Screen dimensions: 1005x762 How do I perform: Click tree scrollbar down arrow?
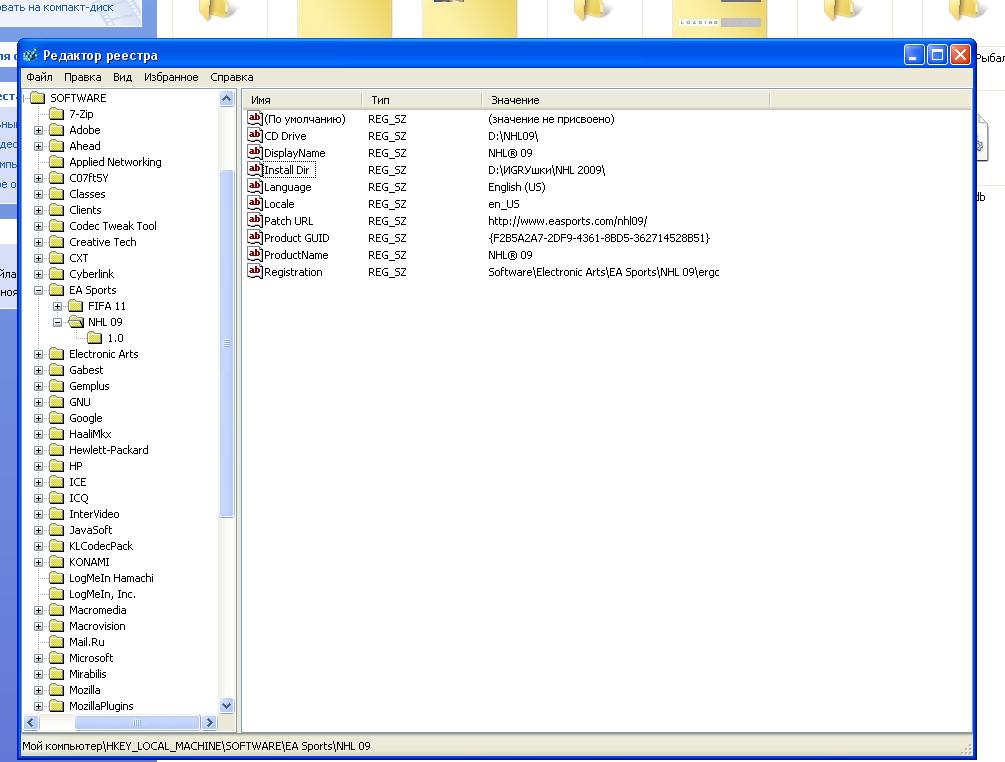(x=226, y=705)
